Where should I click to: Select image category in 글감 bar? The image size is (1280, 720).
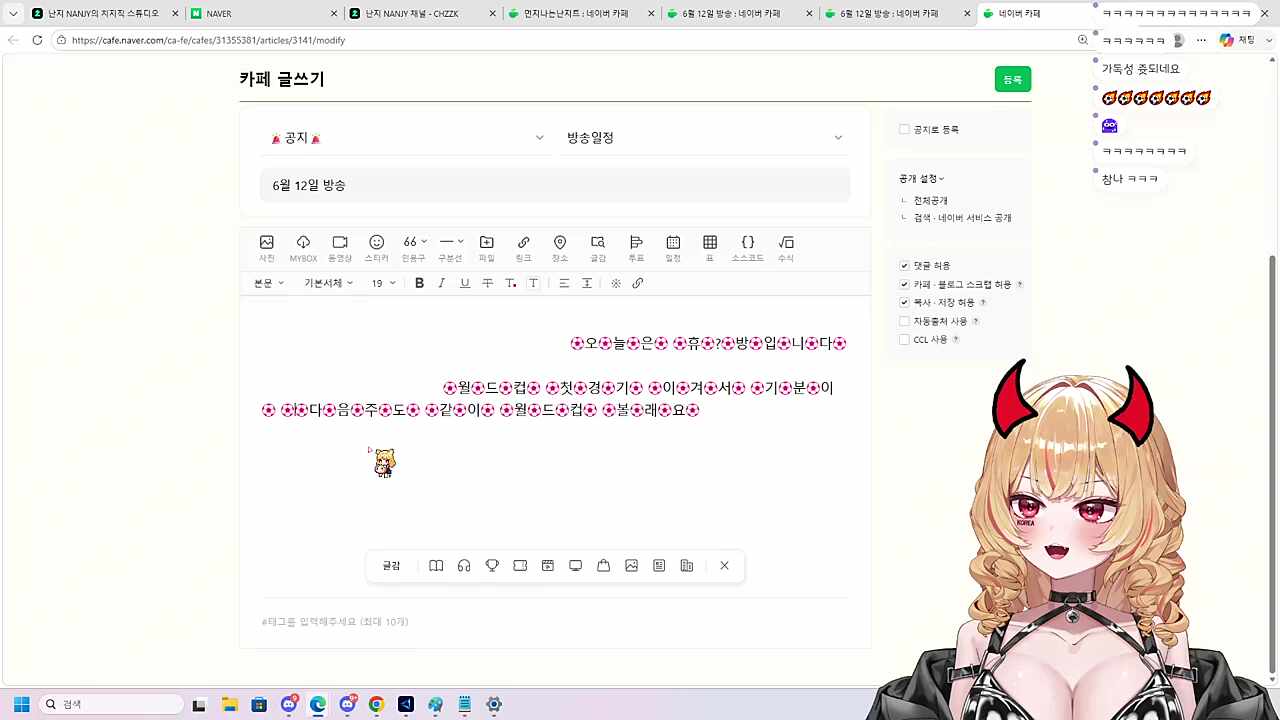coord(631,566)
